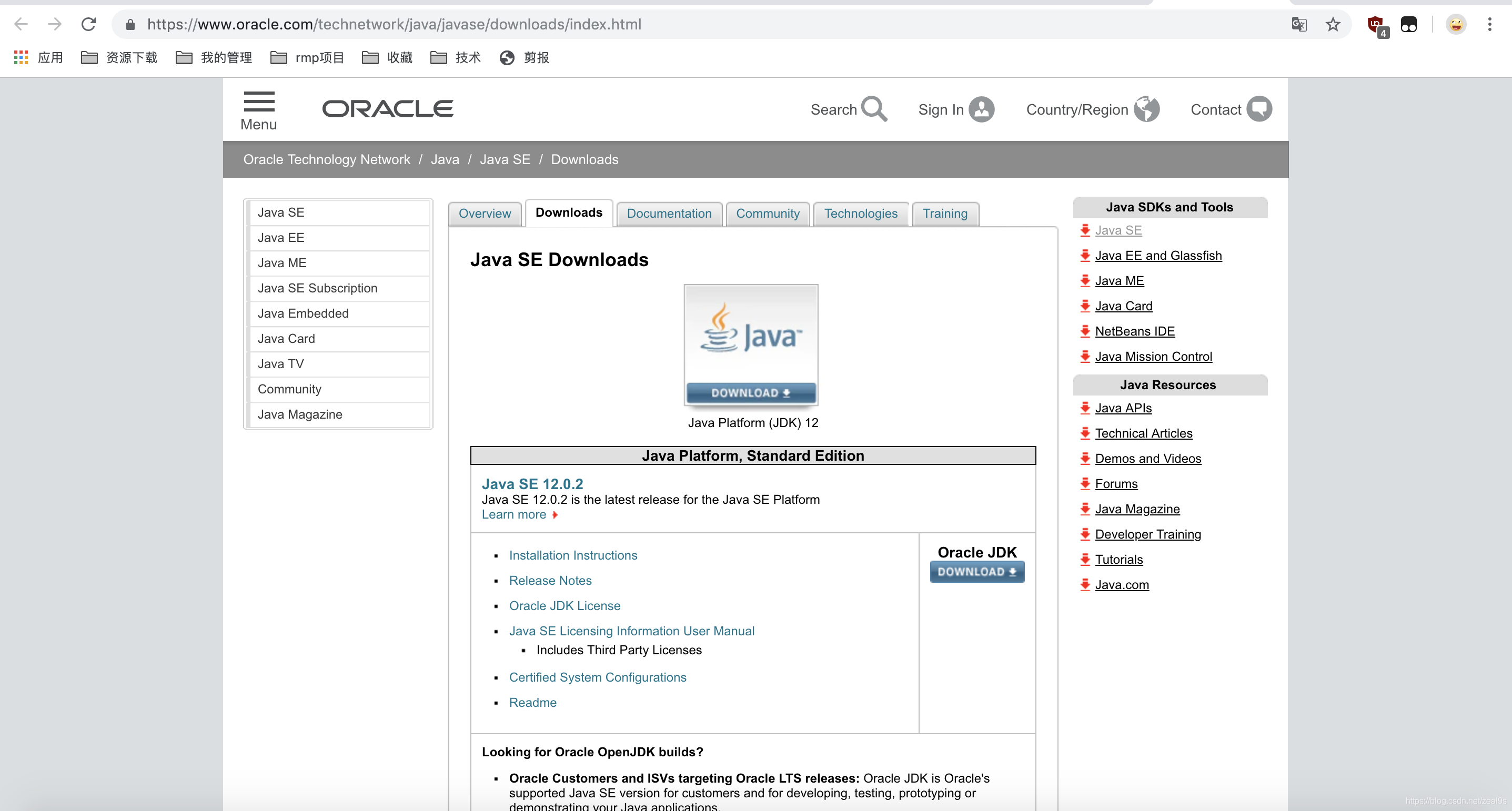
Task: Click the browser back arrow
Action: pos(21,24)
